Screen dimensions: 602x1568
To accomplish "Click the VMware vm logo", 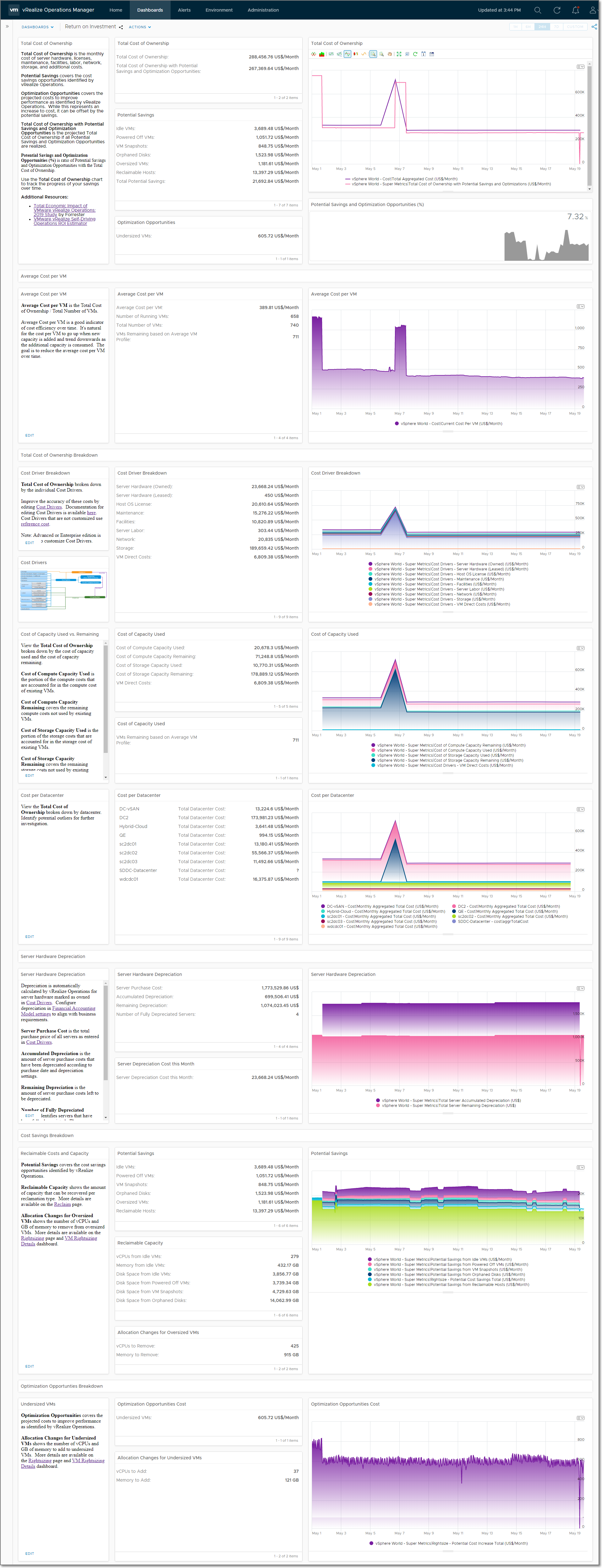I will click(x=14, y=10).
